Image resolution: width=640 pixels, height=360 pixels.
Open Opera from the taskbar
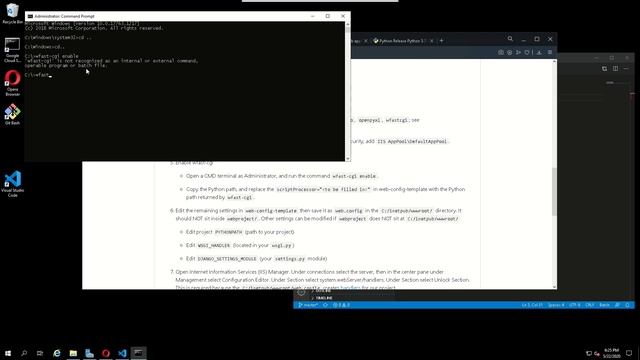click(106, 353)
